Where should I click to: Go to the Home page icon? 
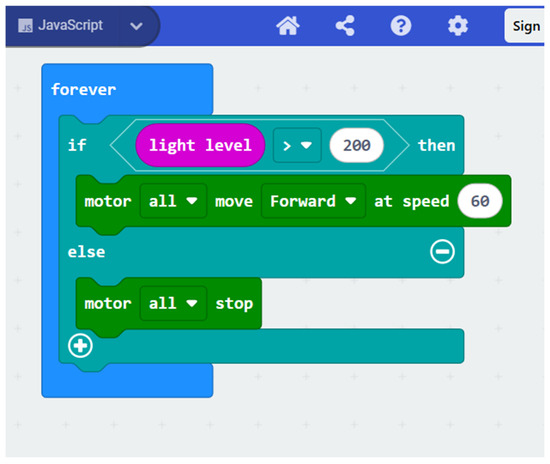coord(288,26)
